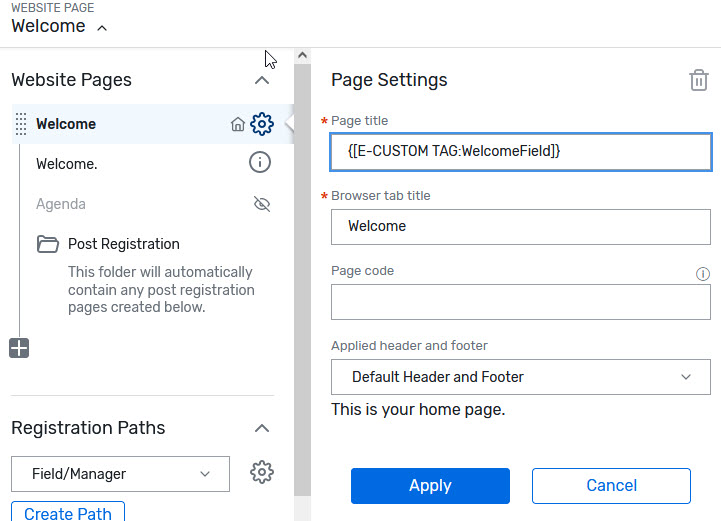Cancel the page settings changes
This screenshot has width=721, height=521.
click(611, 486)
